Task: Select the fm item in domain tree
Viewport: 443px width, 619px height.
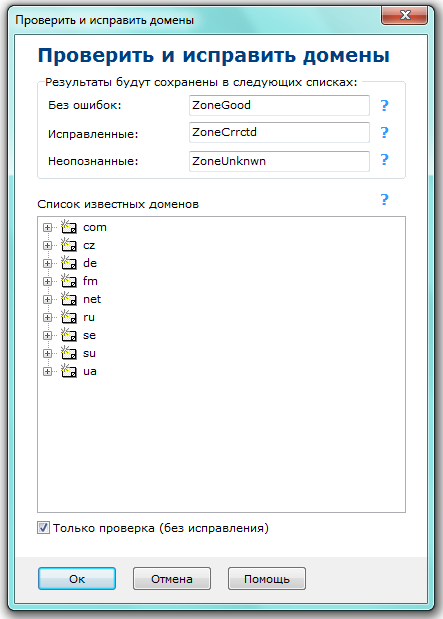Action: coord(90,281)
